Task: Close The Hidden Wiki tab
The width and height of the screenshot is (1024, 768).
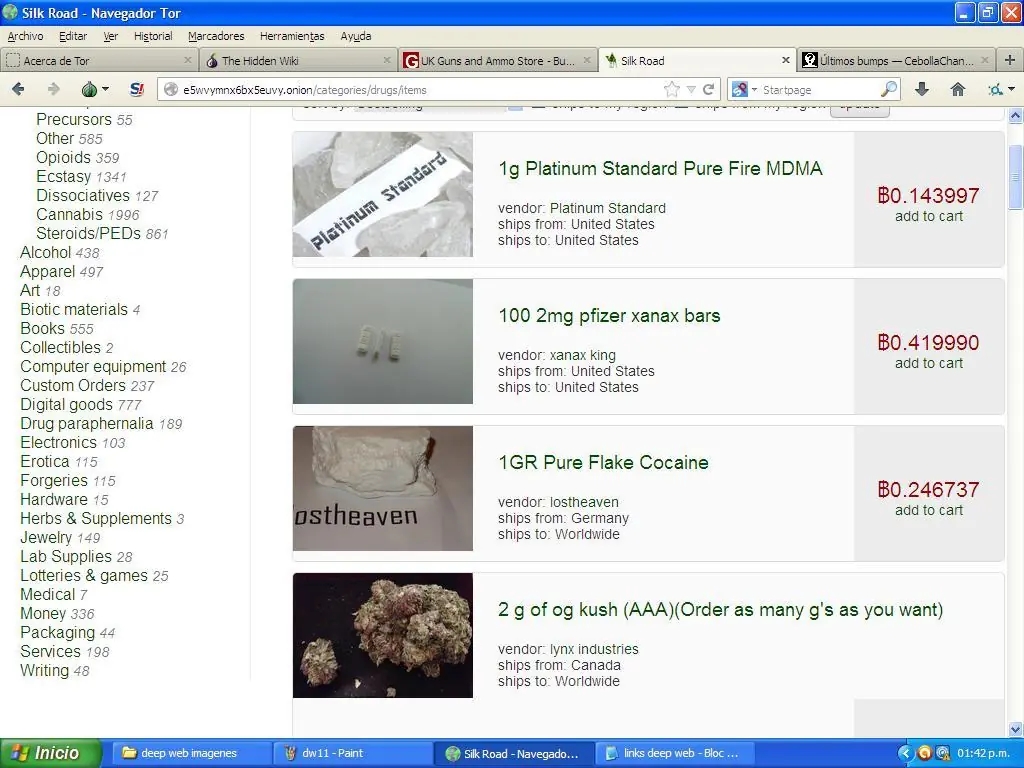Action: tap(387, 60)
